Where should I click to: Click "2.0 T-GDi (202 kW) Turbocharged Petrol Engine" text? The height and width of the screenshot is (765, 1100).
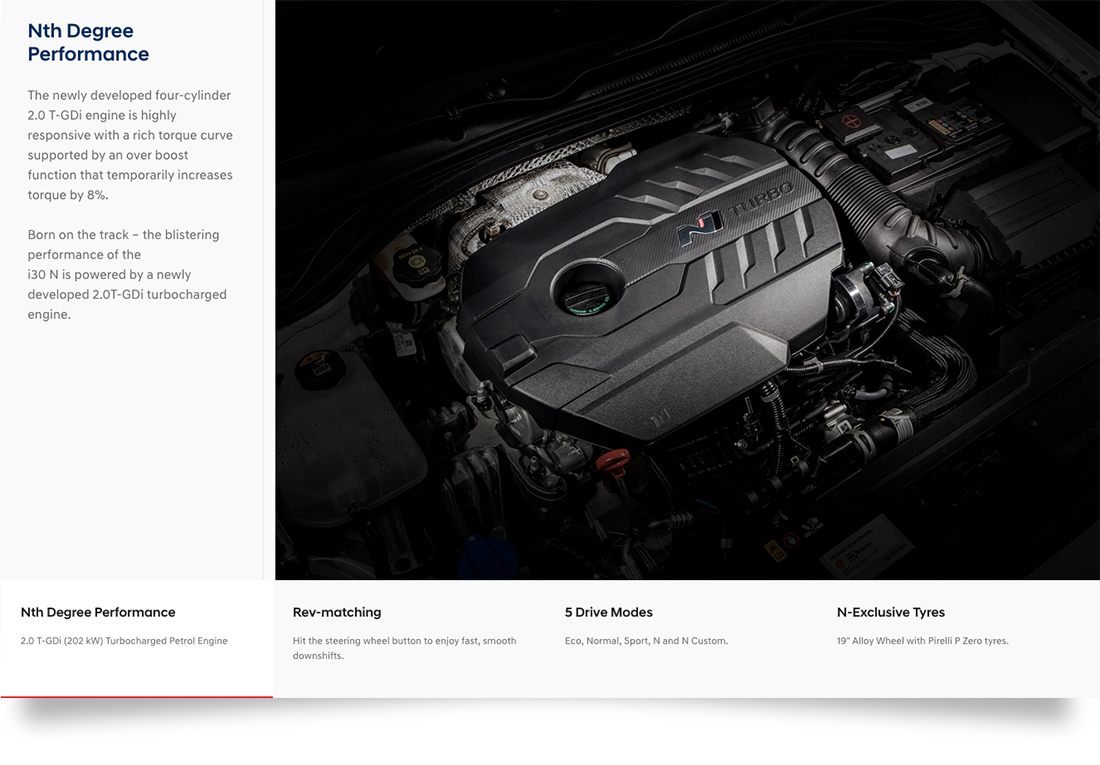click(x=124, y=641)
